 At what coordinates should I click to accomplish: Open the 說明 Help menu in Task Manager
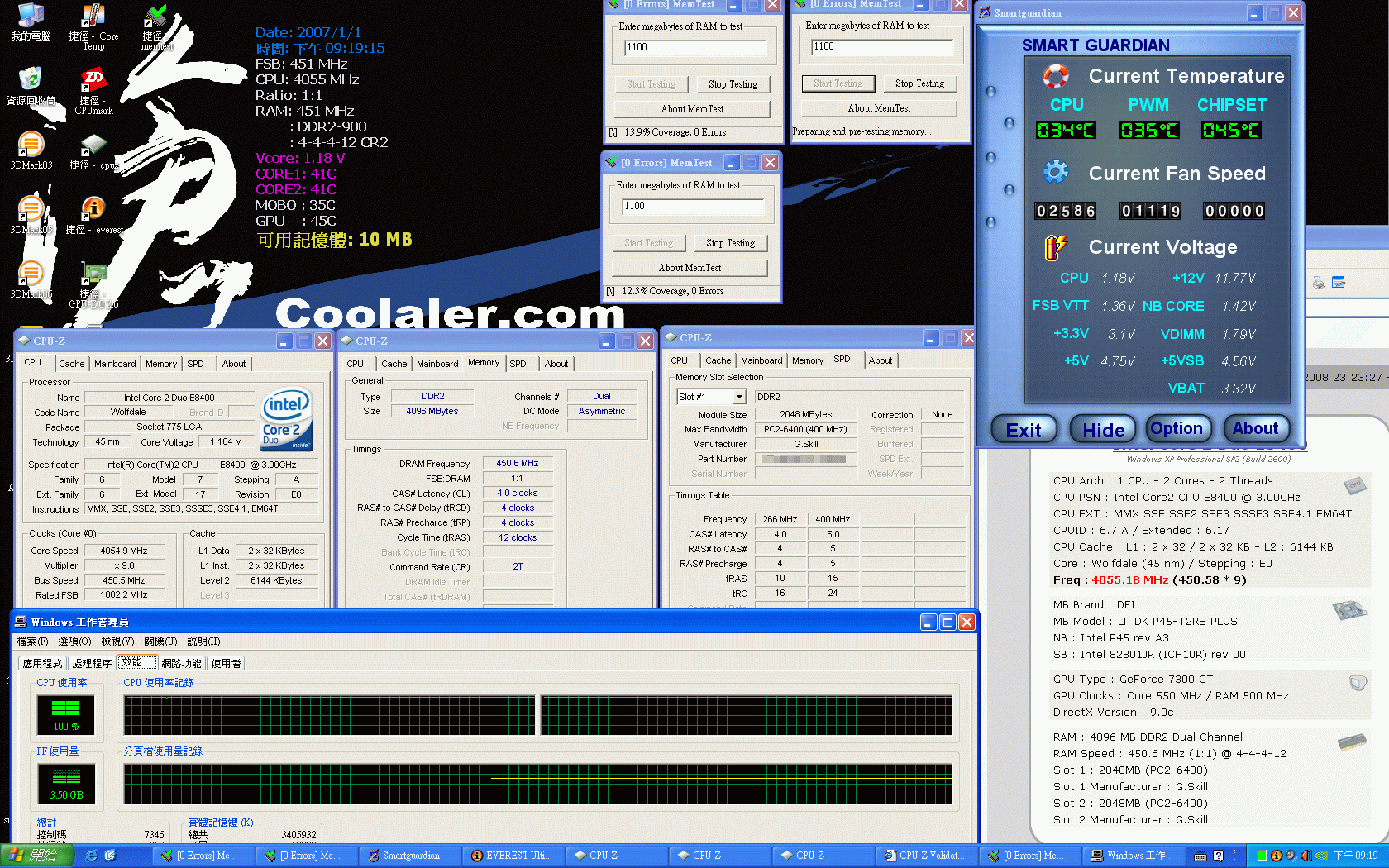point(203,641)
